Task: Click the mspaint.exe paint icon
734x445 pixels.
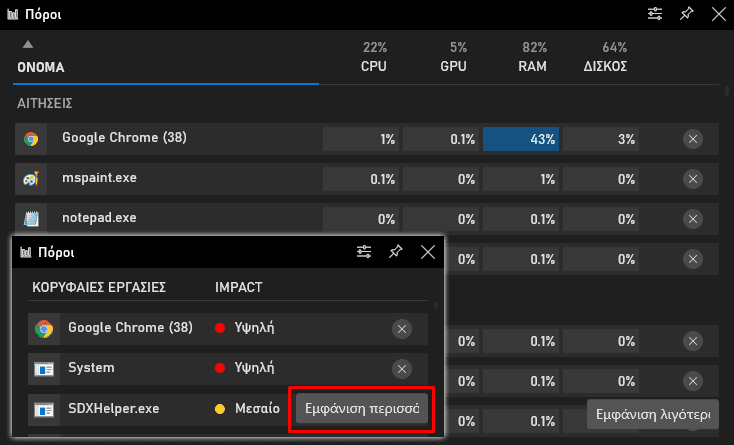Action: click(x=31, y=179)
